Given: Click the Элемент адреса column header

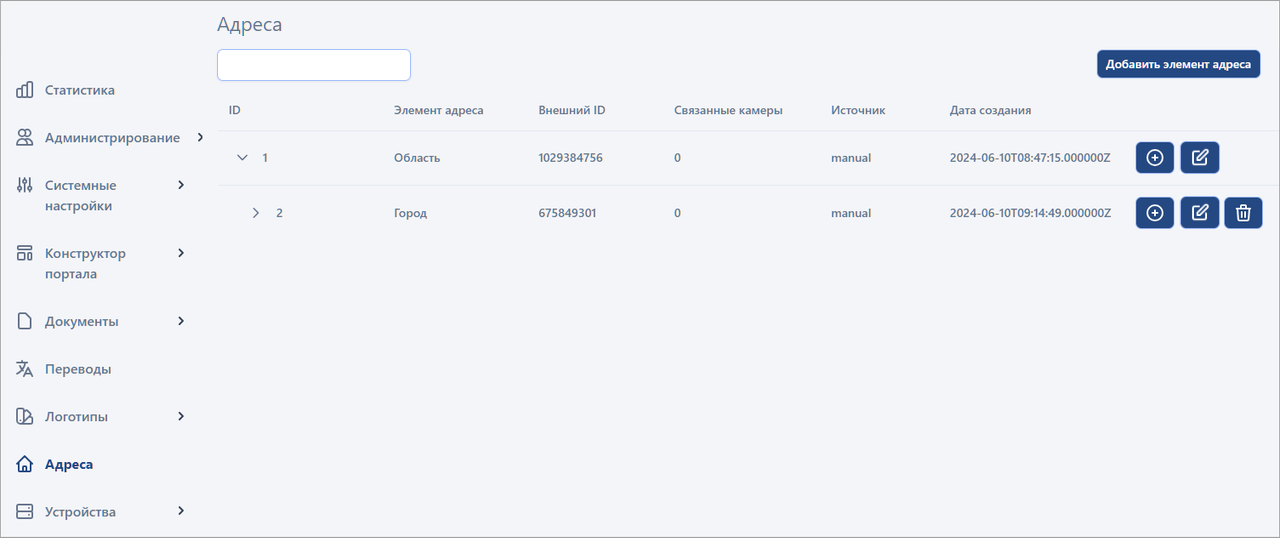Looking at the screenshot, I should coord(438,110).
